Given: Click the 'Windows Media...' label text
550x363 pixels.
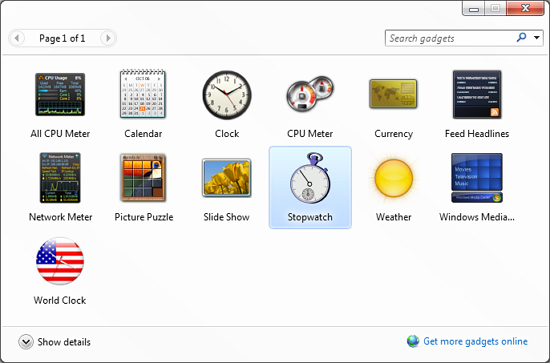Looking at the screenshot, I should click(477, 217).
